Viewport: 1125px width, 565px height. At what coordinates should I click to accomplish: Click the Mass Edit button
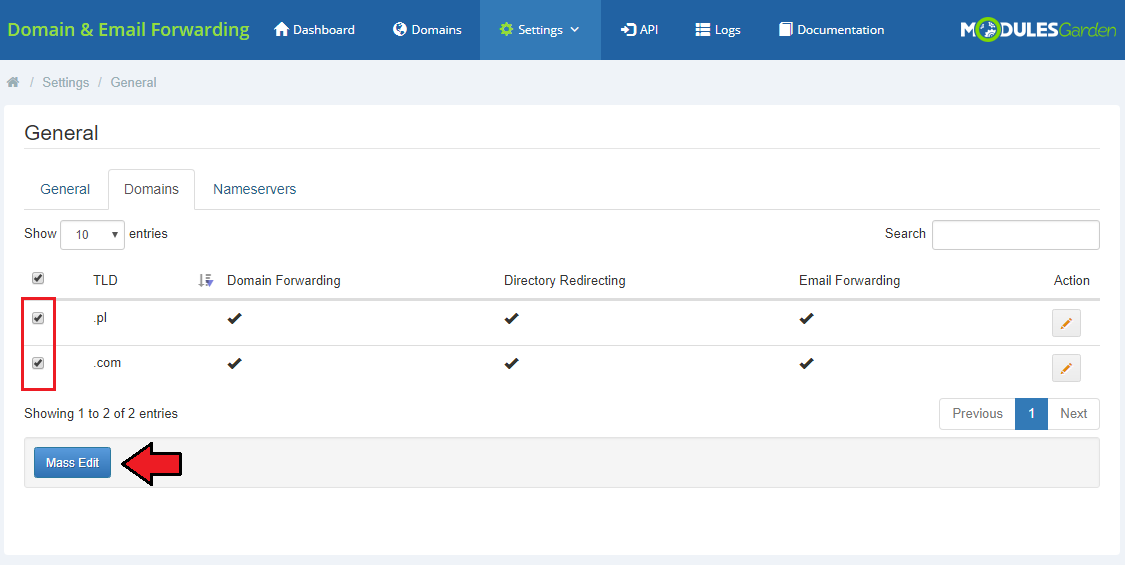point(72,463)
